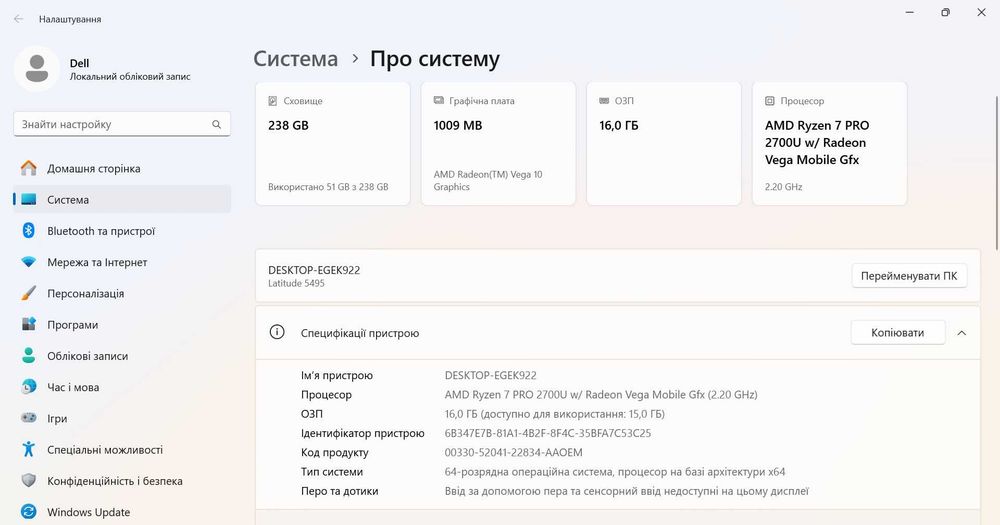The height and width of the screenshot is (525, 1000).
Task: Open Програми apps icon
Action: (28, 325)
